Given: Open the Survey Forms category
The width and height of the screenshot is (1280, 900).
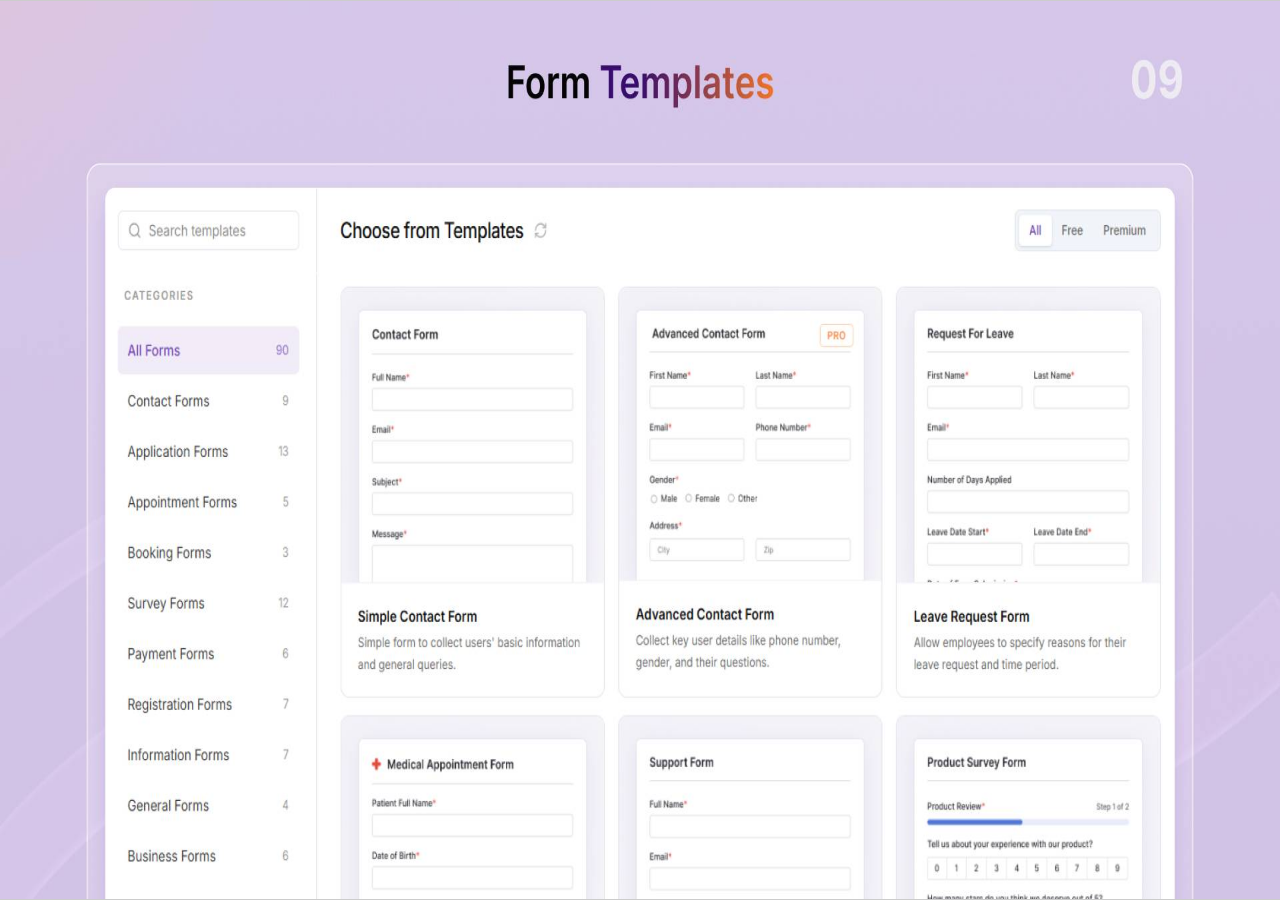Looking at the screenshot, I should pos(208,603).
